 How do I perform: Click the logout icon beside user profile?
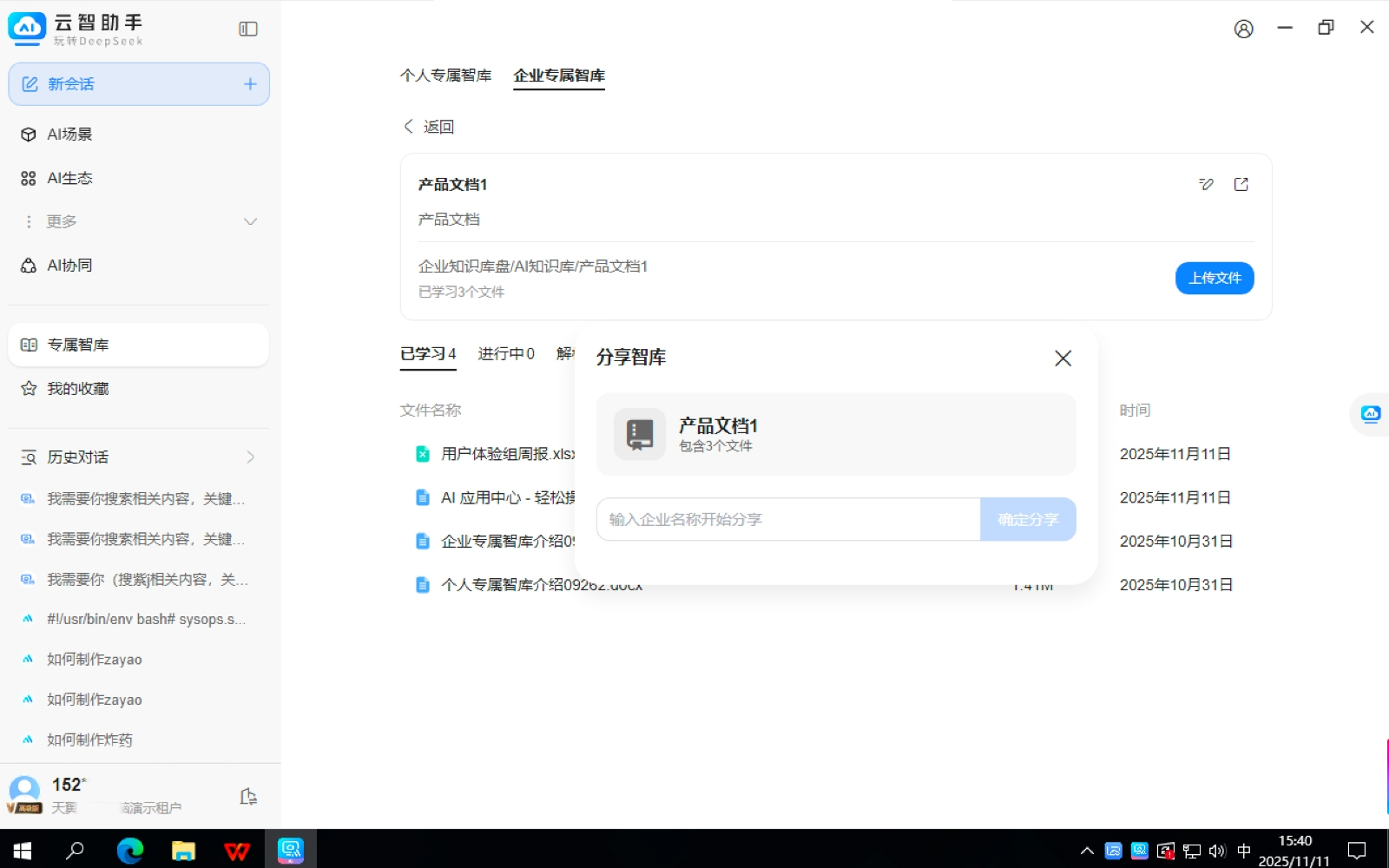click(248, 796)
